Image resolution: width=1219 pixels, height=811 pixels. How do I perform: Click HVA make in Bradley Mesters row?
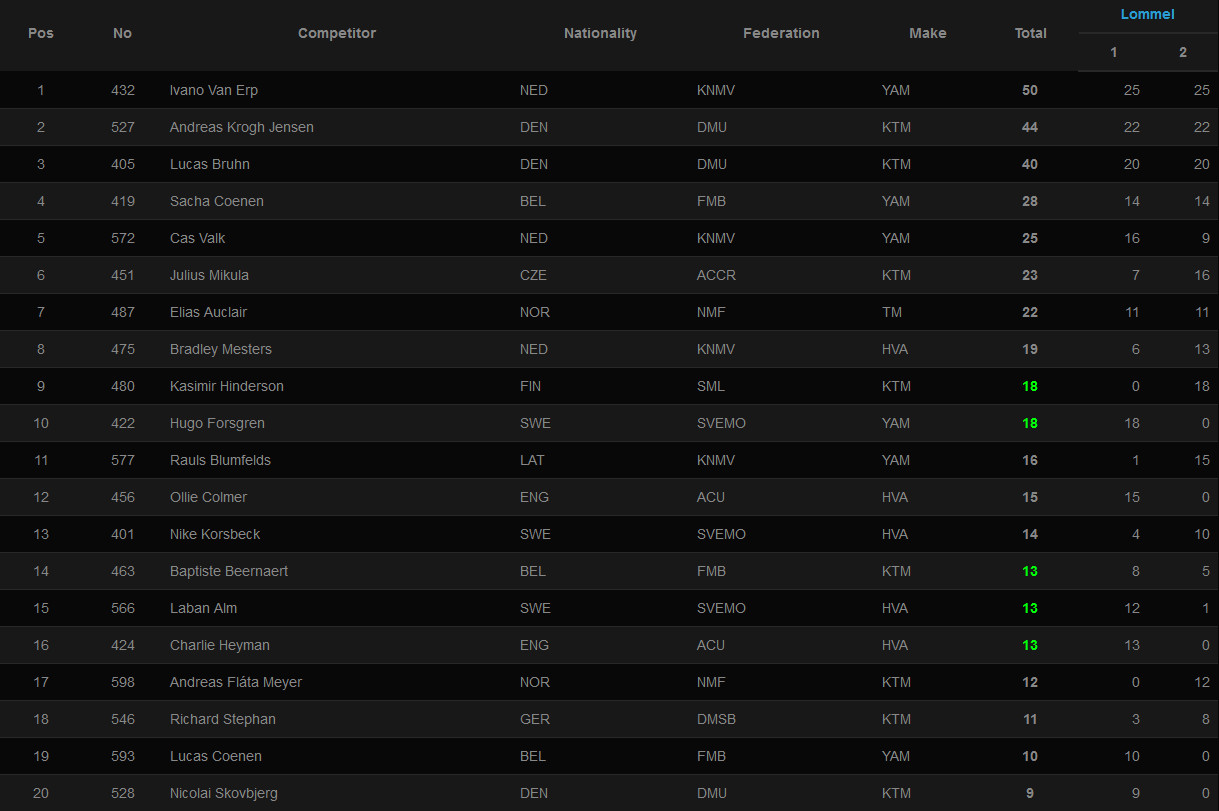click(895, 349)
